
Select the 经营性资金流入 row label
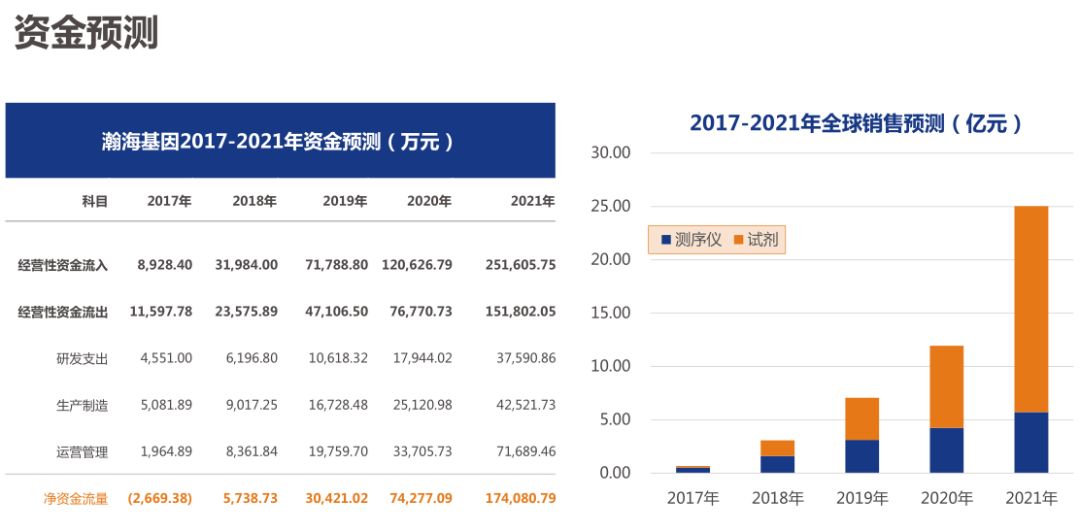click(x=63, y=265)
